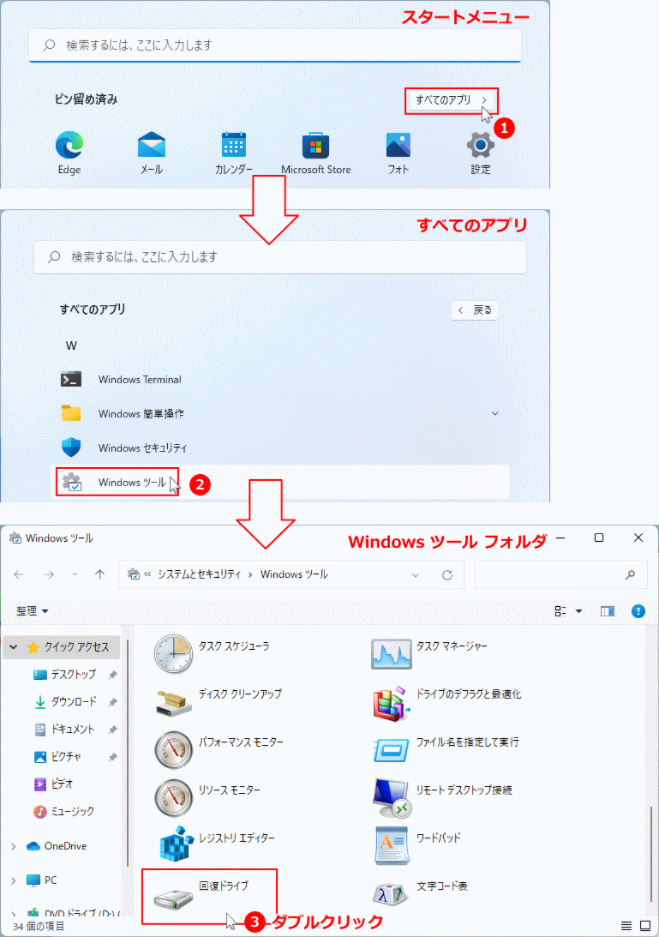Image resolution: width=659 pixels, height=937 pixels.
Task: Select the 文字コード表 item
Action: pos(419,893)
